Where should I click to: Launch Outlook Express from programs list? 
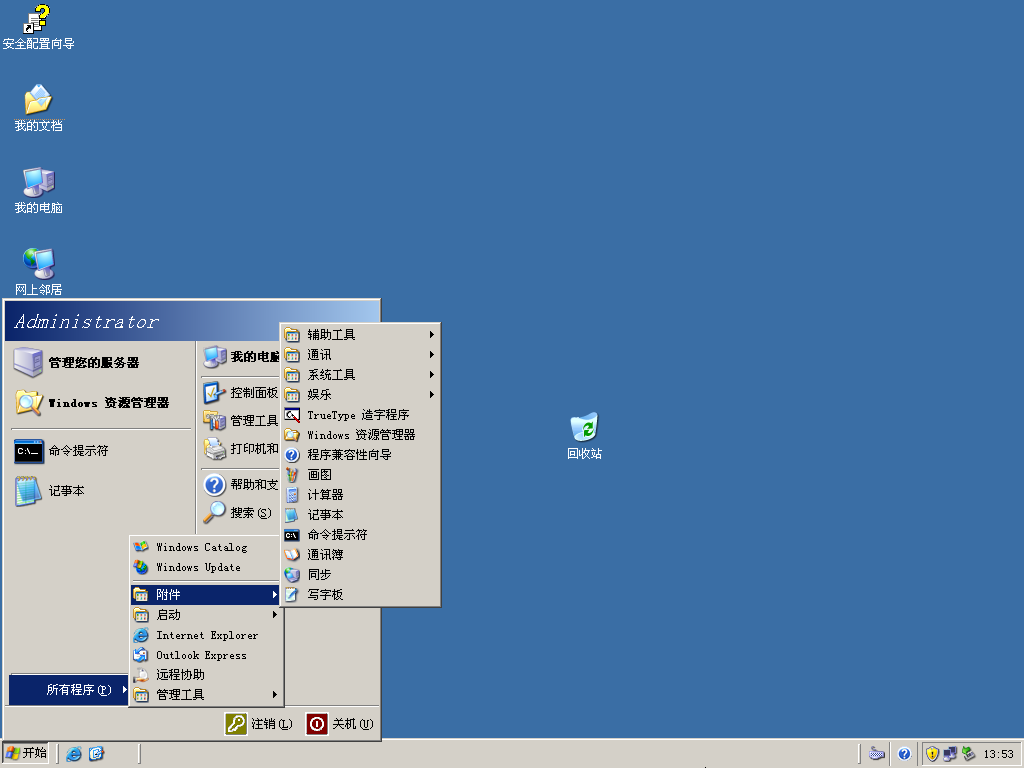[x=206, y=655]
